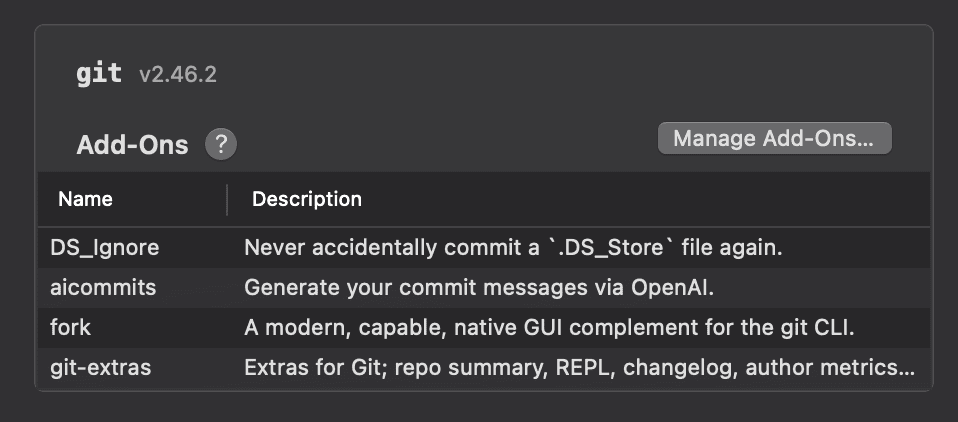Click the Description column header
Screen dimensions: 958x422
click(x=307, y=199)
